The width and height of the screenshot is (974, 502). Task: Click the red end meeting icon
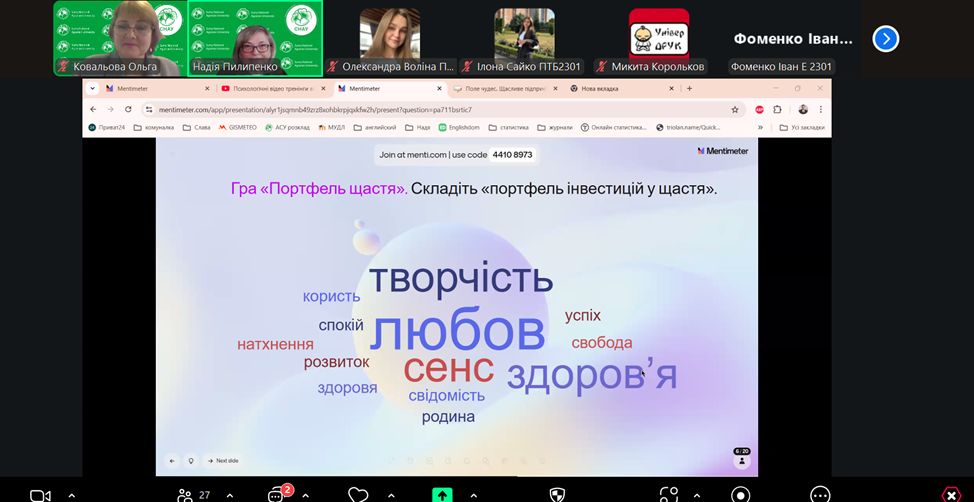coord(950,495)
